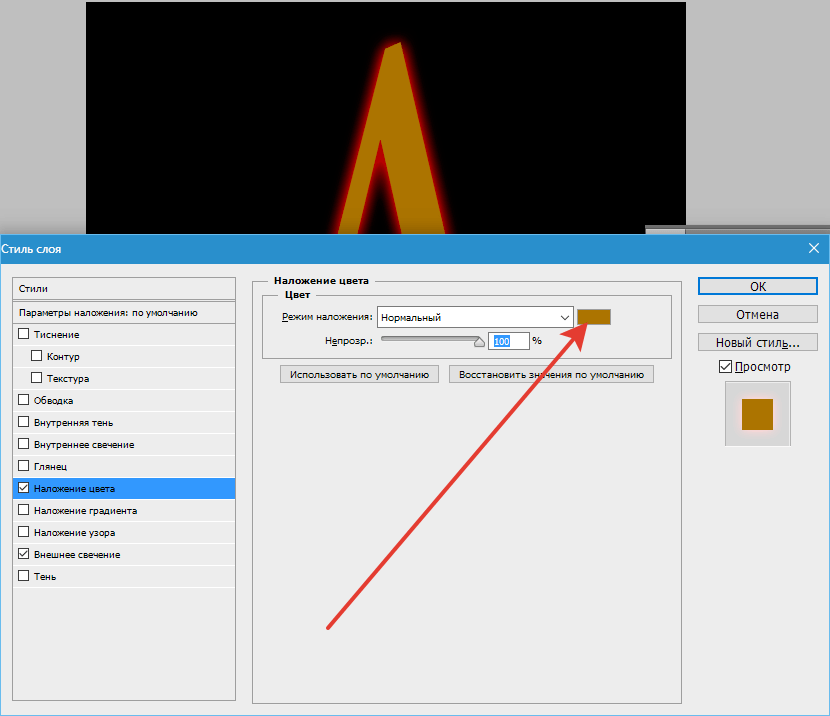Close the Стиль слоя dialog
Screen dimensions: 830x716
(813, 248)
